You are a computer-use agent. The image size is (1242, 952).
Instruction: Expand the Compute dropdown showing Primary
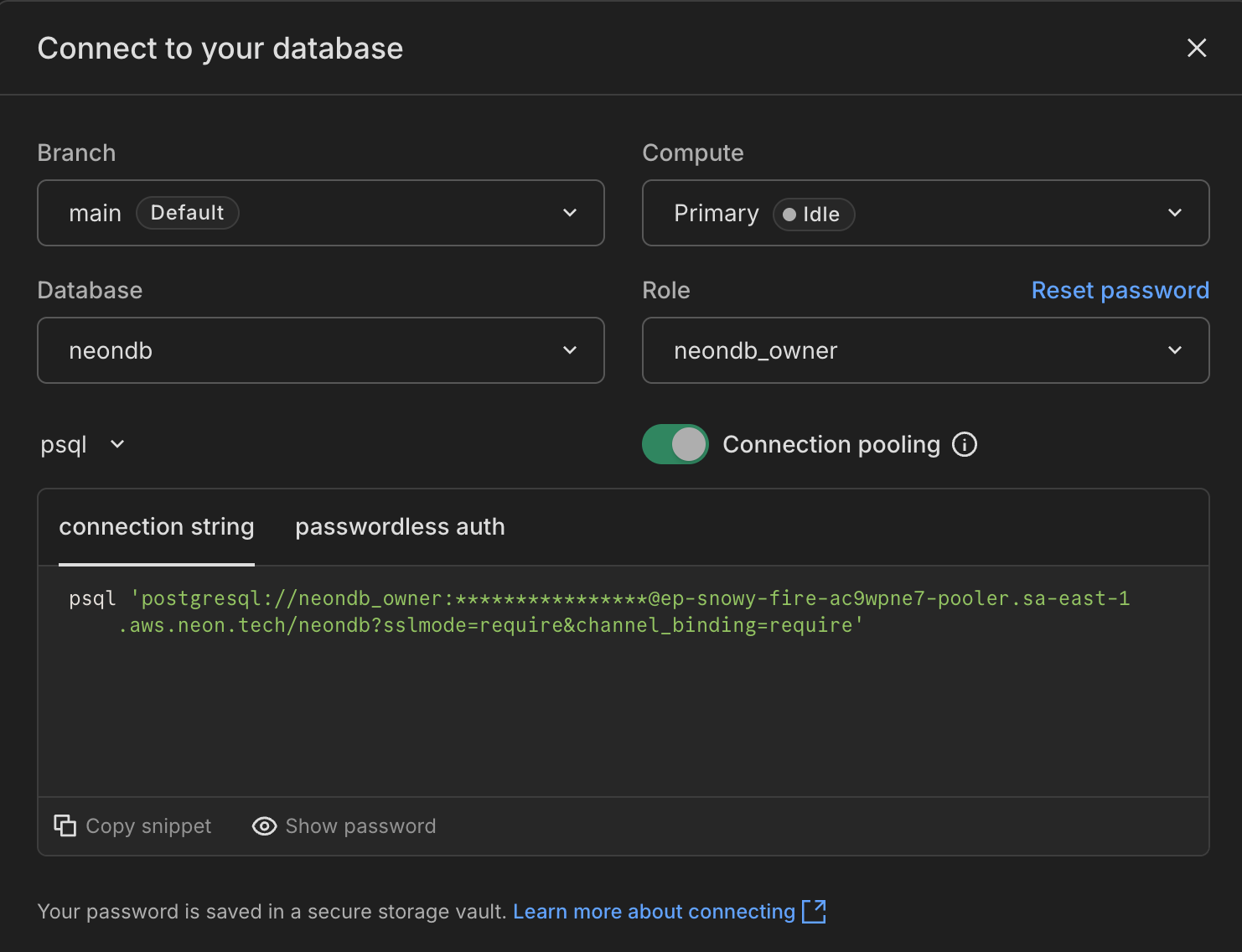925,213
